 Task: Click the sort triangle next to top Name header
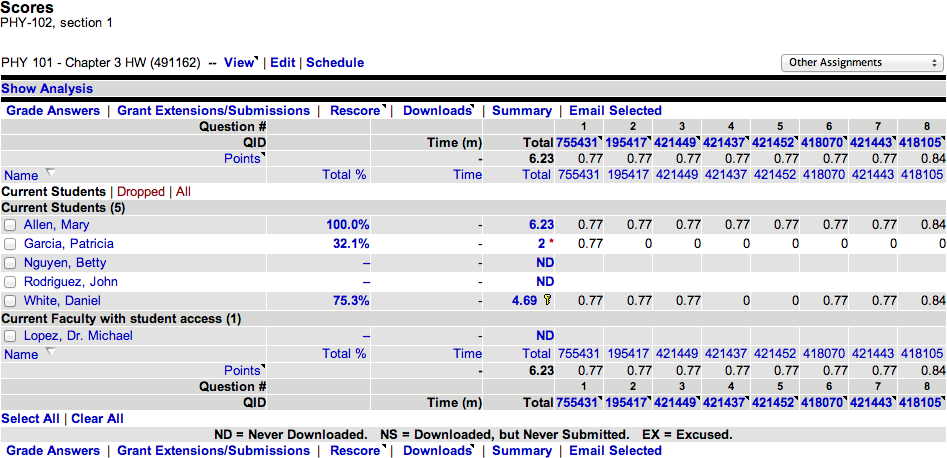(49, 175)
